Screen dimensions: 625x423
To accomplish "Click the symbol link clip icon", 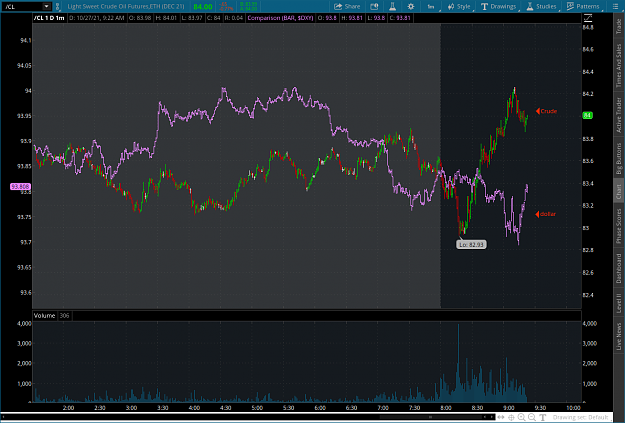I will pyautogui.click(x=57, y=6).
